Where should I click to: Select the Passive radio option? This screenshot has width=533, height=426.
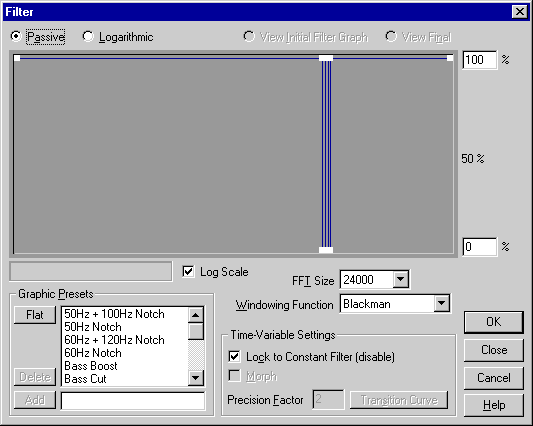[16, 36]
